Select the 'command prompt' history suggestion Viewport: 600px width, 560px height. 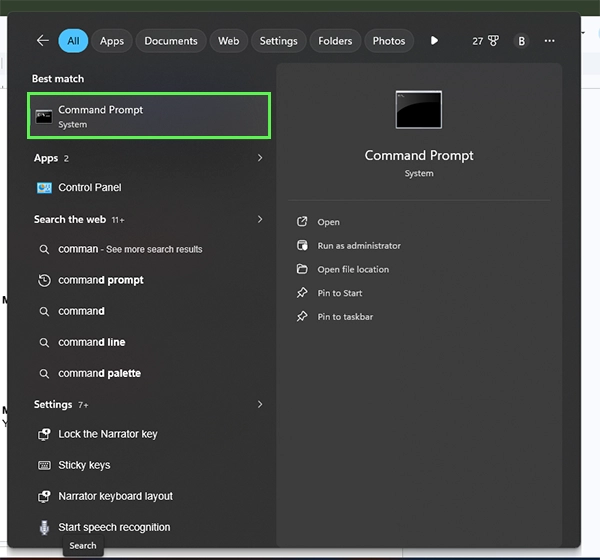click(149, 280)
